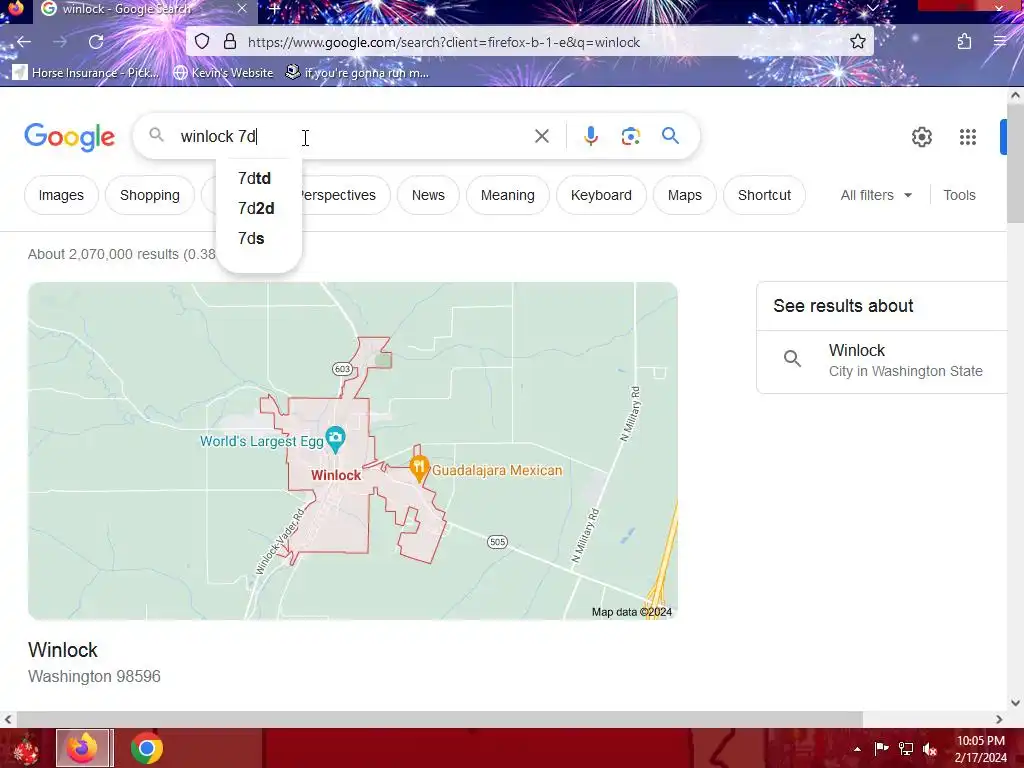Open the network status tray icon
1024x768 pixels.
pos(906,748)
